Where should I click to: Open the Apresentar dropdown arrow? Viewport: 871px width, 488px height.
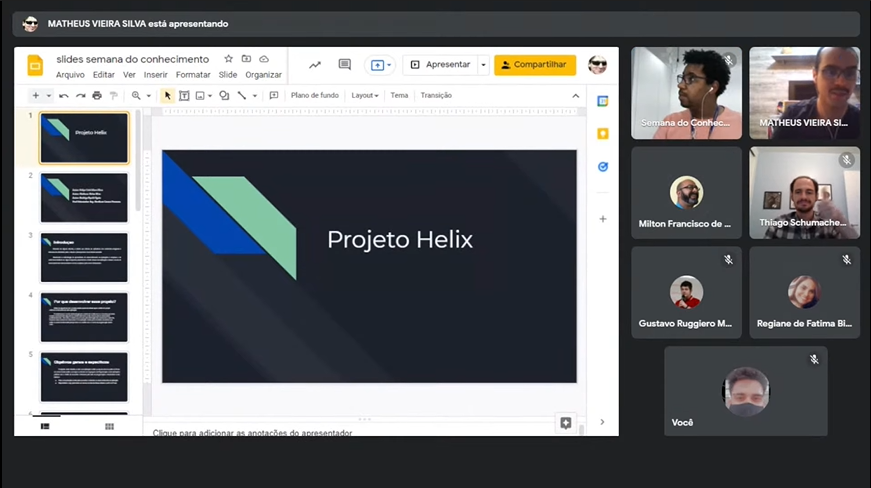[483, 65]
